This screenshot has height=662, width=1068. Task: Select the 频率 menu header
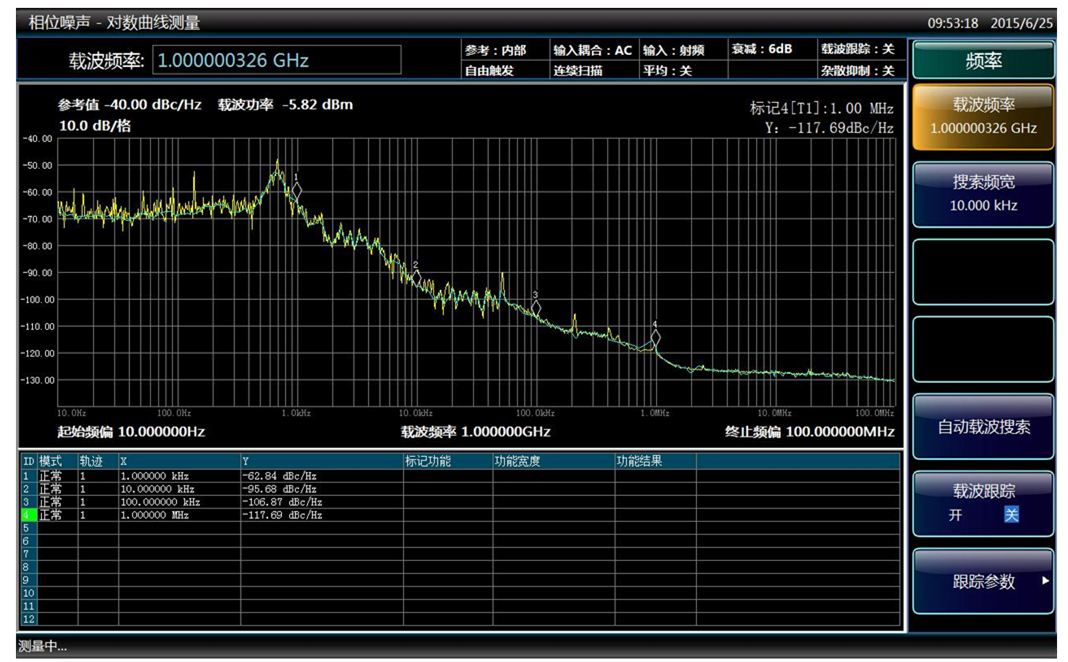(x=983, y=61)
